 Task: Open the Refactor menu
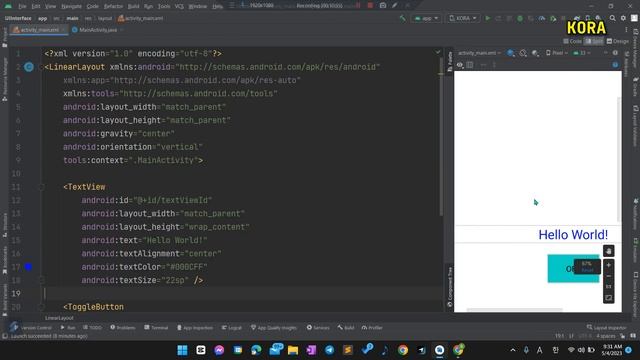click(113, 6)
